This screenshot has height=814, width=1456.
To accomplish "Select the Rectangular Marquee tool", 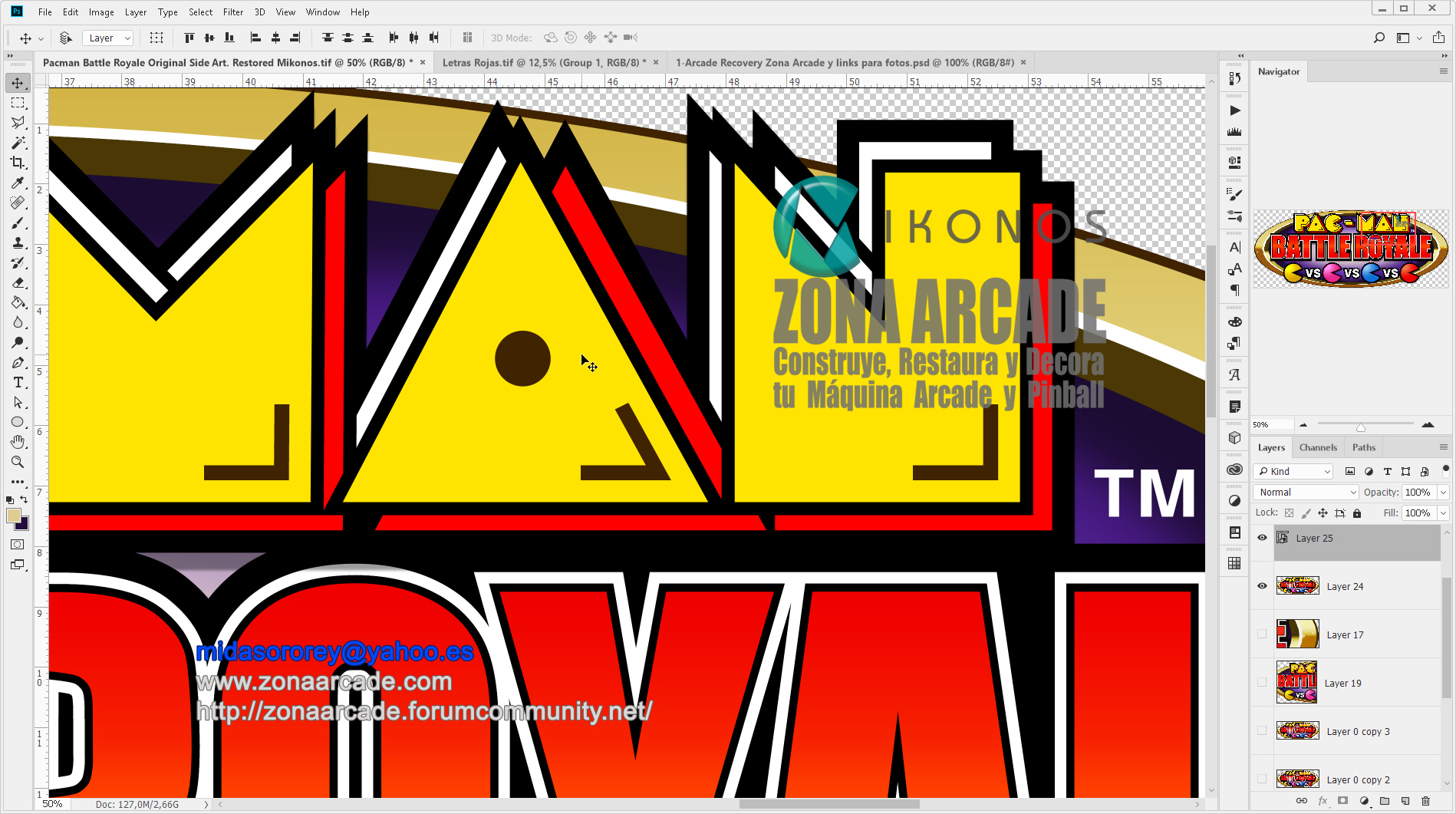I will tap(18, 103).
